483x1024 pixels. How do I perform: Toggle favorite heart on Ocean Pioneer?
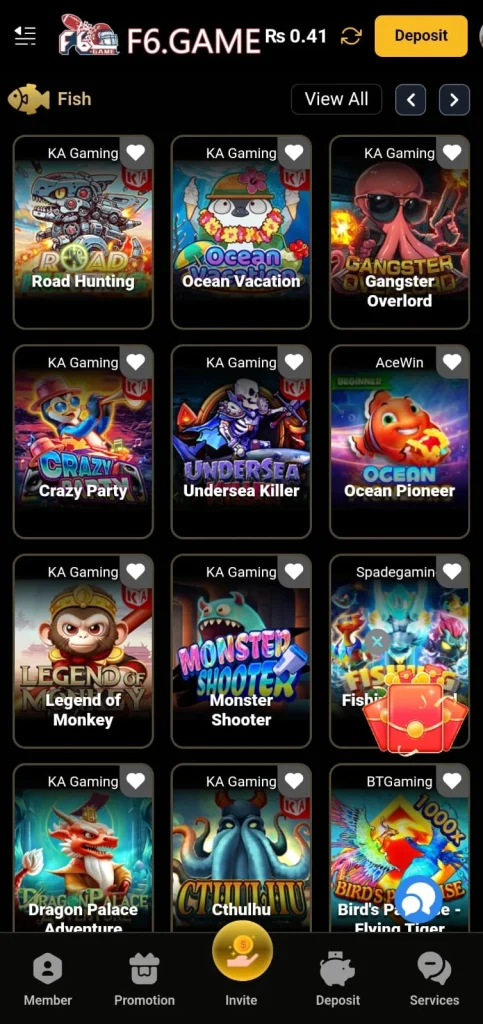point(452,362)
